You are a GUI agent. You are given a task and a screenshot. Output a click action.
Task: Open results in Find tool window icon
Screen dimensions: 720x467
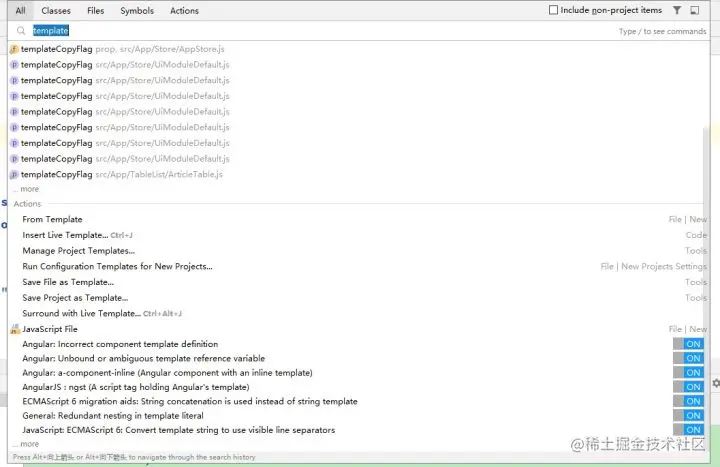(694, 10)
